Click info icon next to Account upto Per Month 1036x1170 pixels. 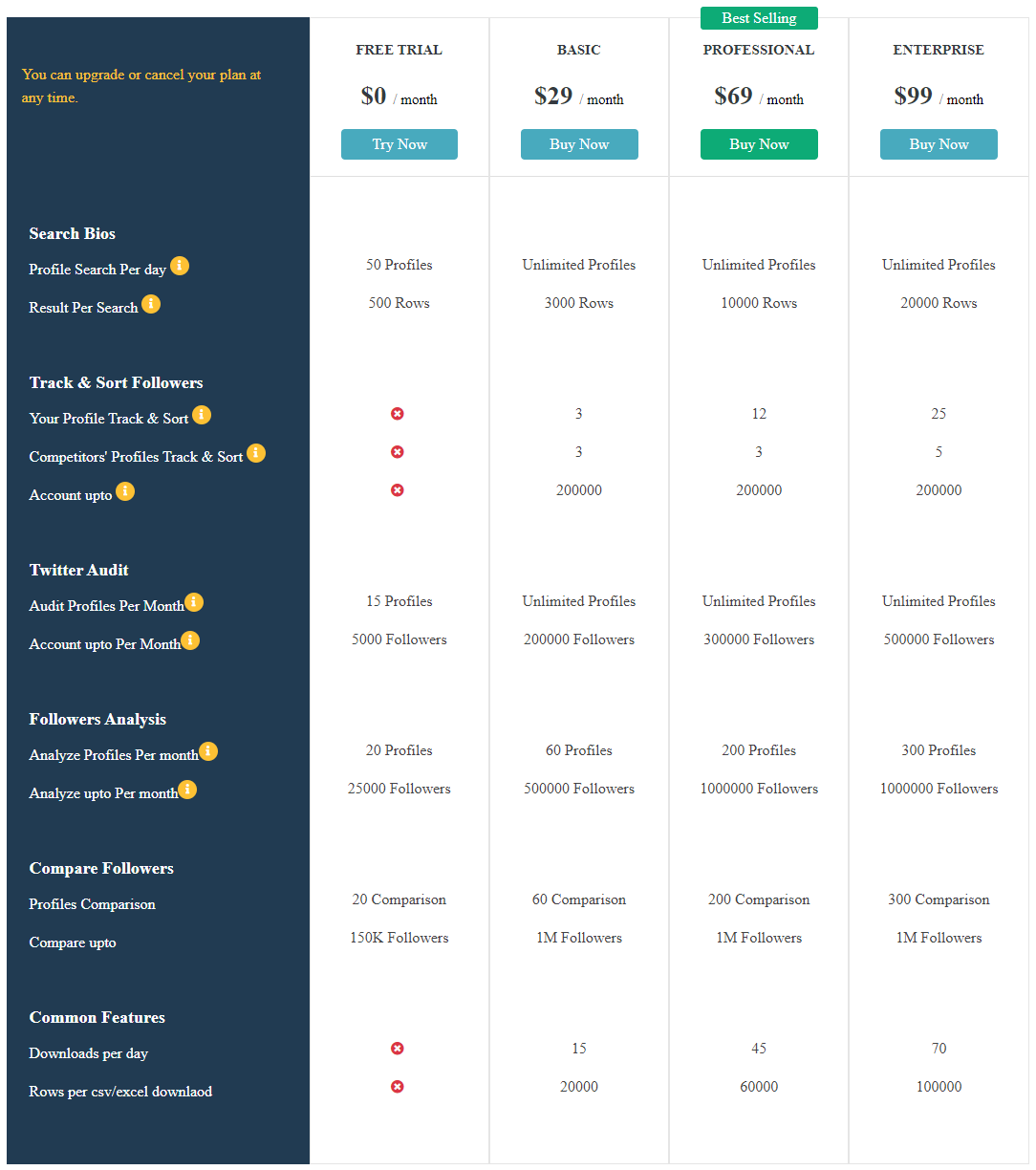(190, 640)
